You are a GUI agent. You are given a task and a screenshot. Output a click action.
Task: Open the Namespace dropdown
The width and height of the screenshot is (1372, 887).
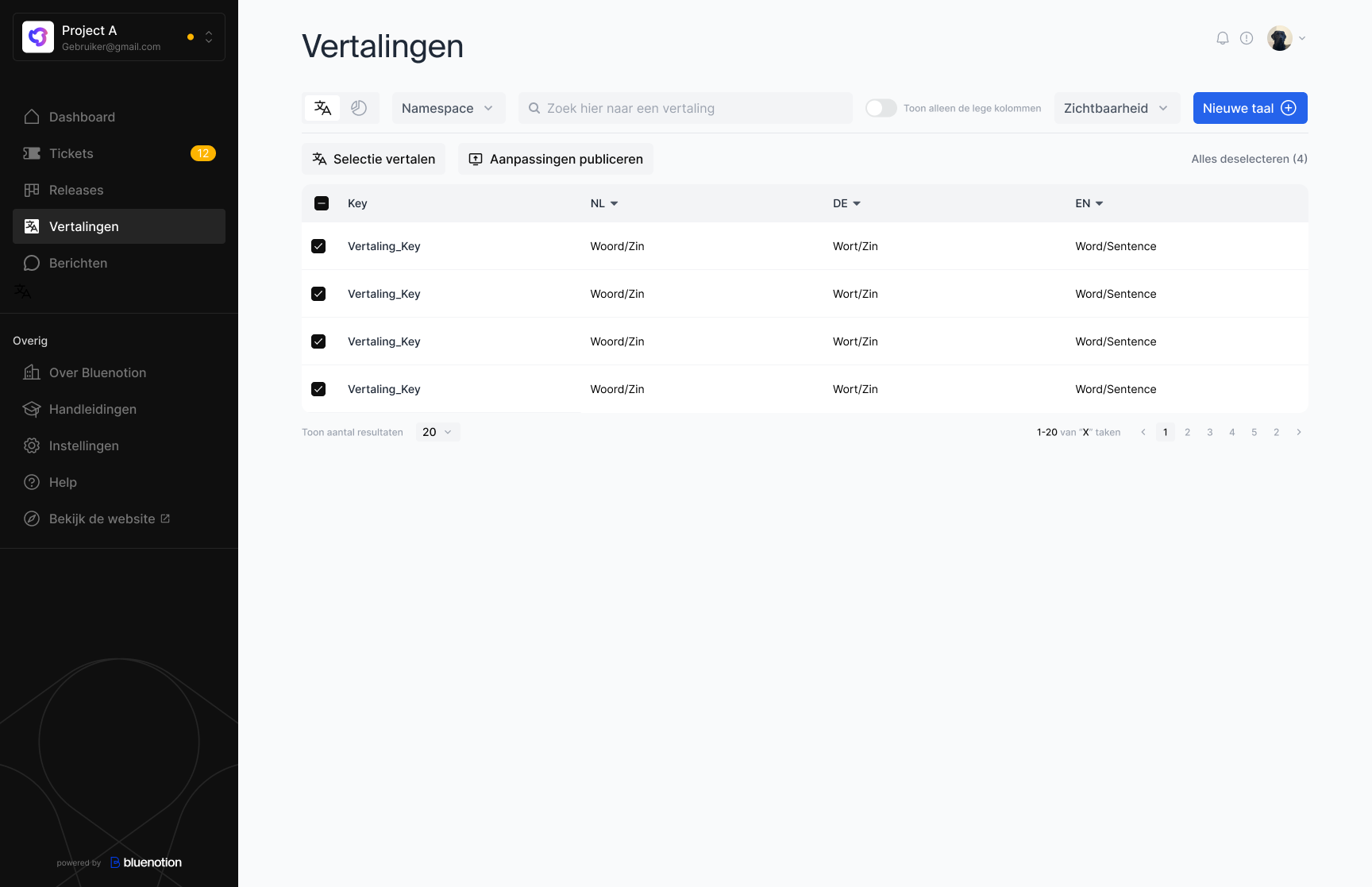coord(448,108)
